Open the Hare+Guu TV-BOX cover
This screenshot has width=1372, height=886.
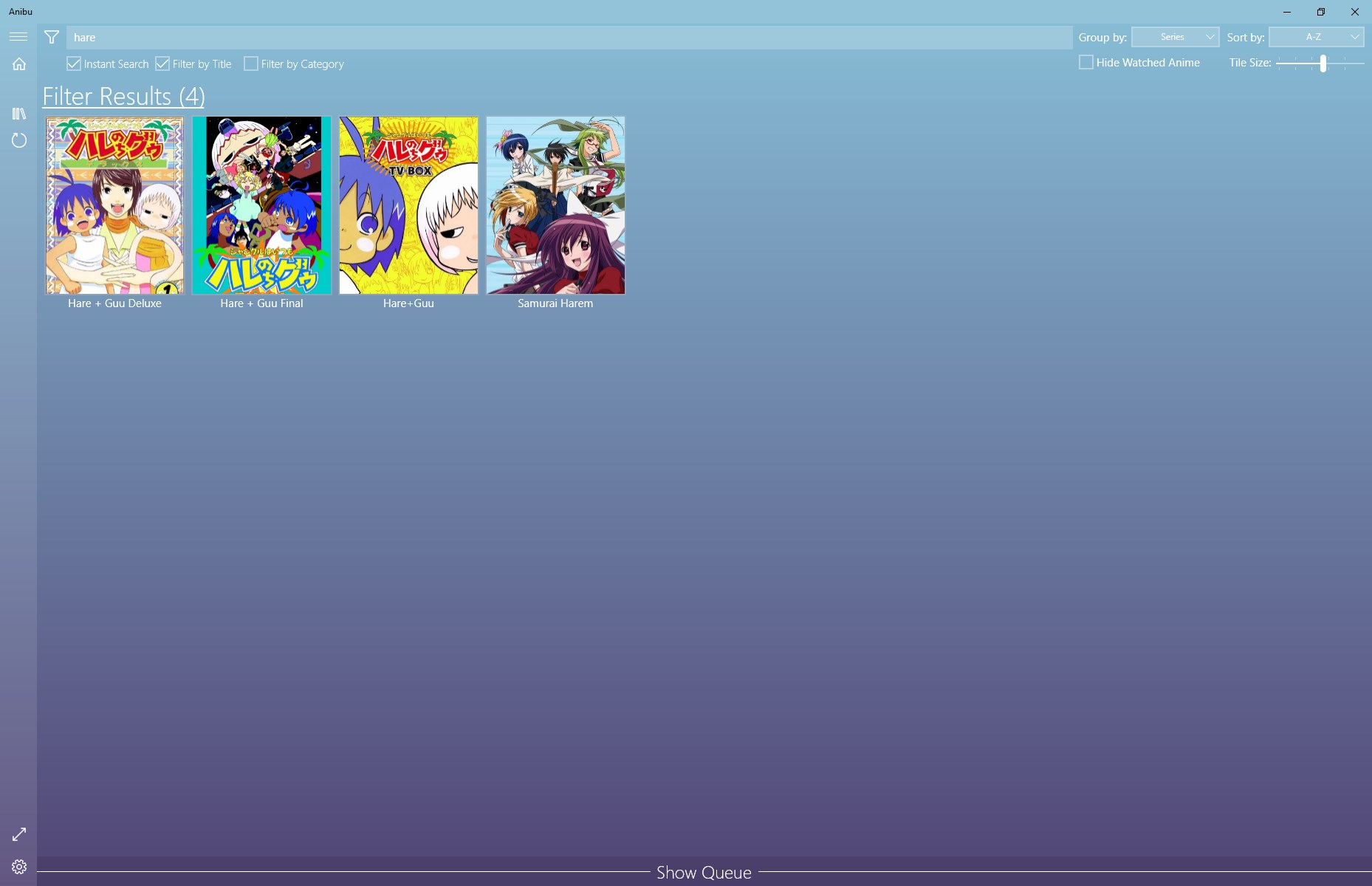(x=408, y=205)
